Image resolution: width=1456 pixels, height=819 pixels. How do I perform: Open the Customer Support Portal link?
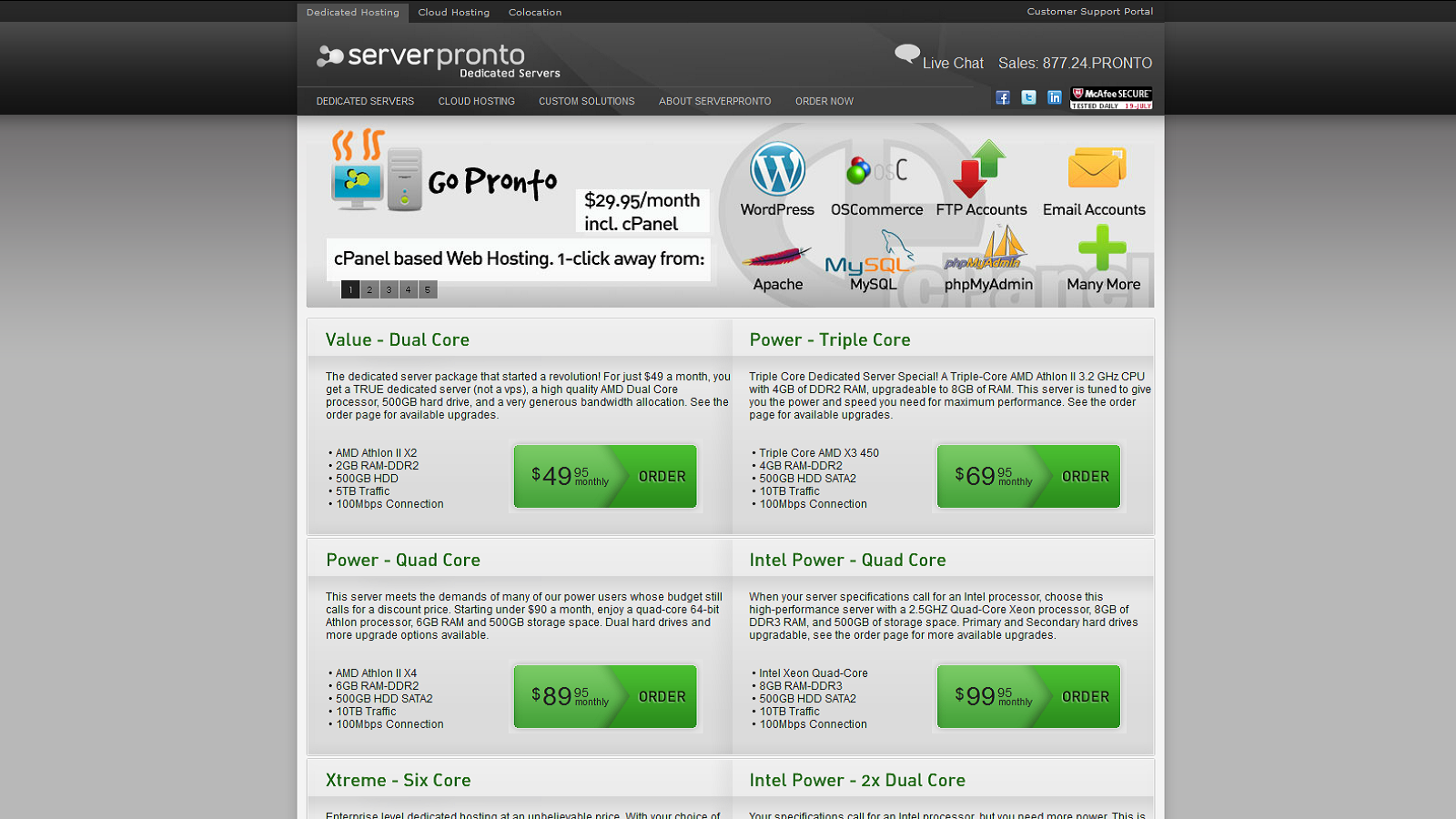pos(1089,12)
